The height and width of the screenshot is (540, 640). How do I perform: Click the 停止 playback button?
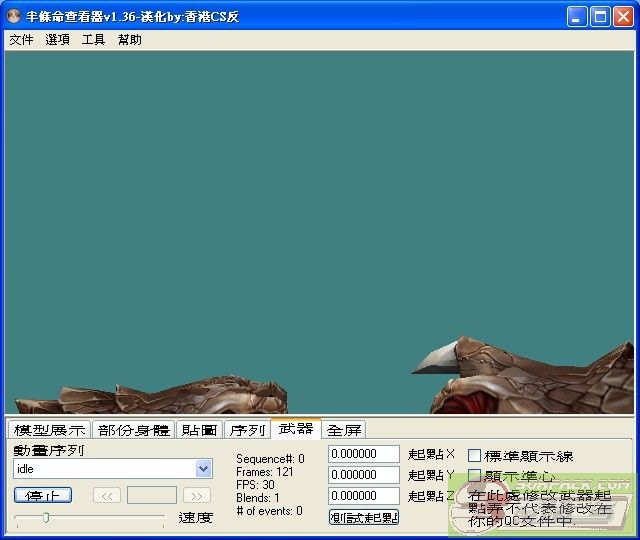(43, 495)
